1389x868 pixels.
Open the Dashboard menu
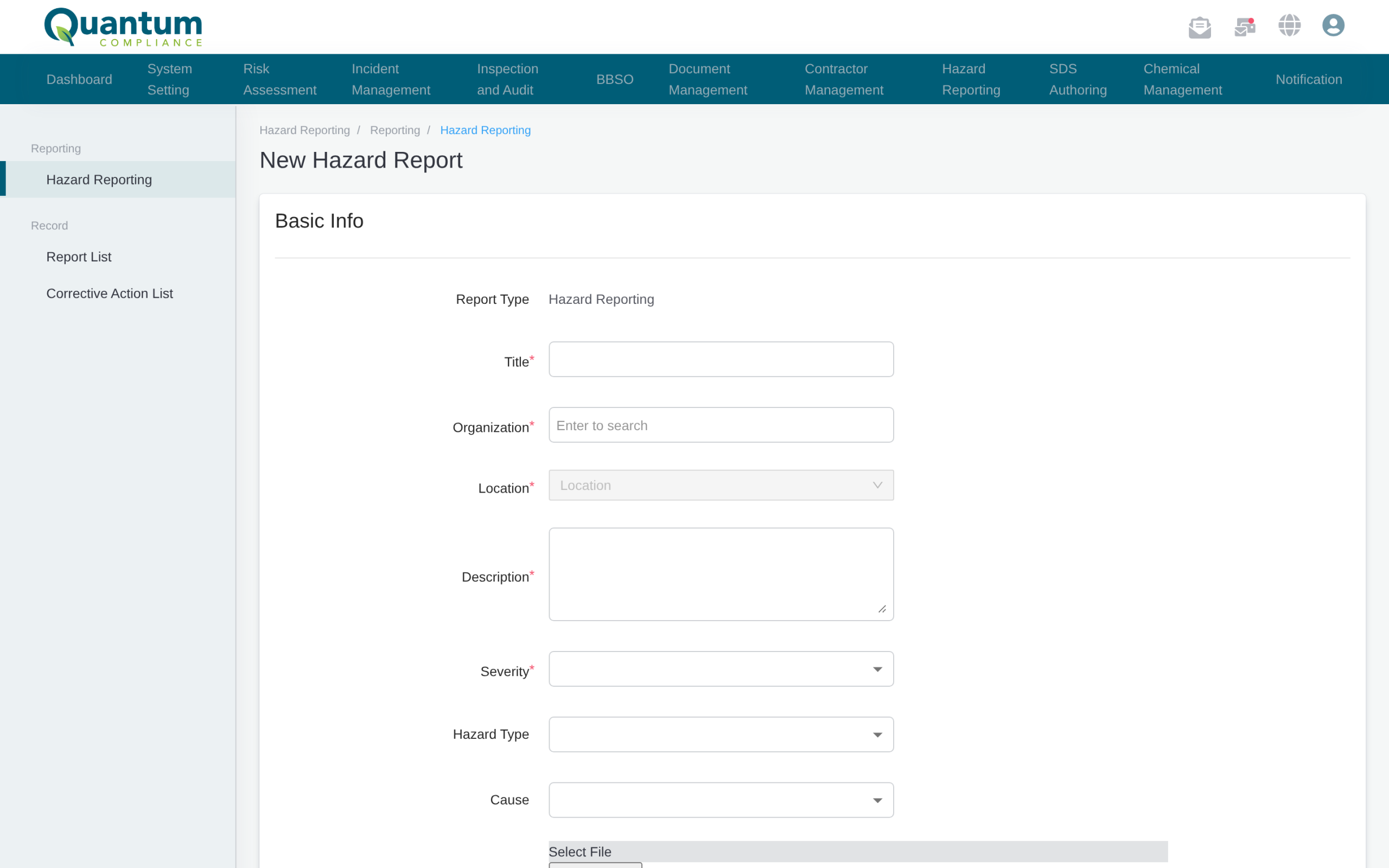tap(79, 79)
